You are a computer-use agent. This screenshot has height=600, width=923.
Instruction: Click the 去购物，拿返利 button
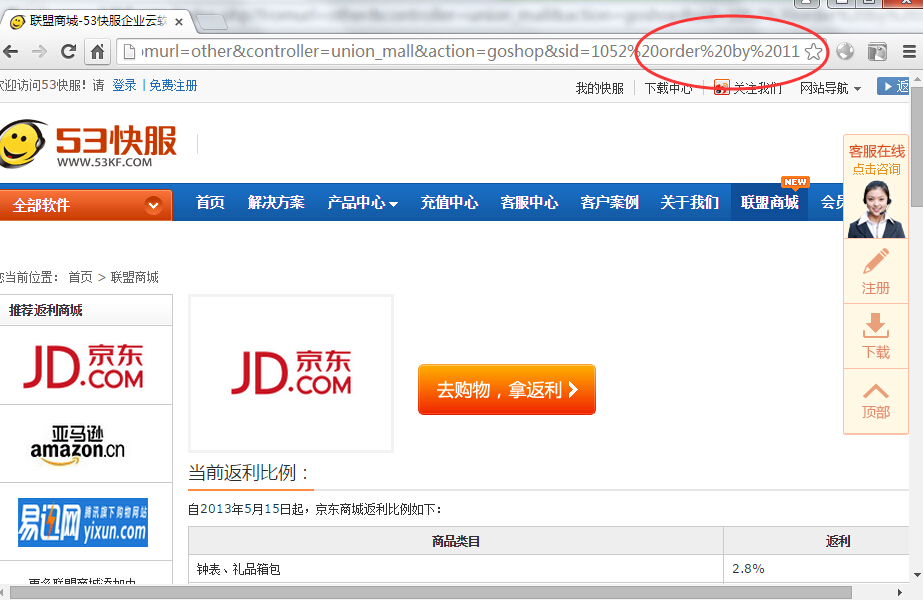(507, 389)
